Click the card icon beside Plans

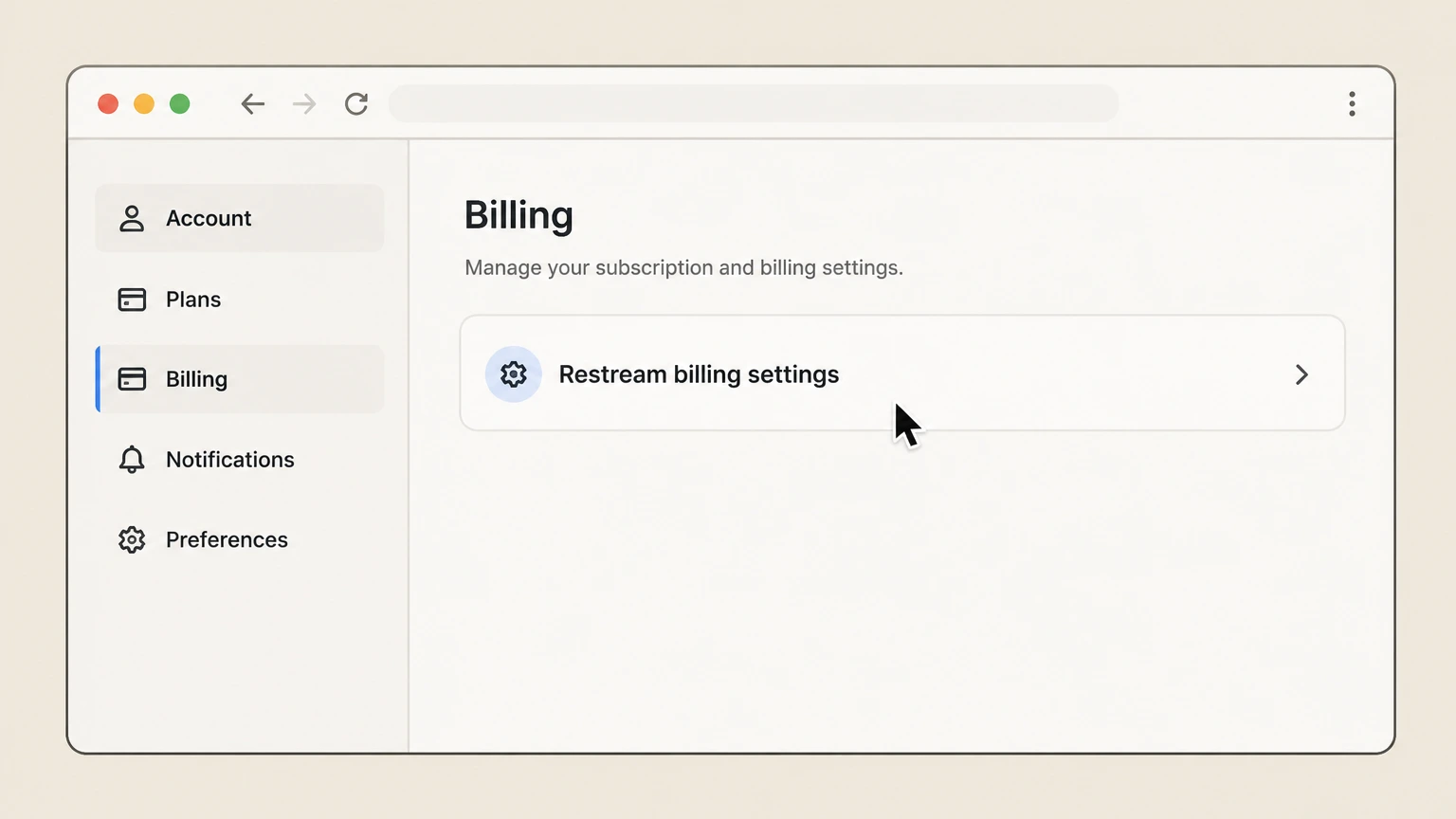(132, 300)
